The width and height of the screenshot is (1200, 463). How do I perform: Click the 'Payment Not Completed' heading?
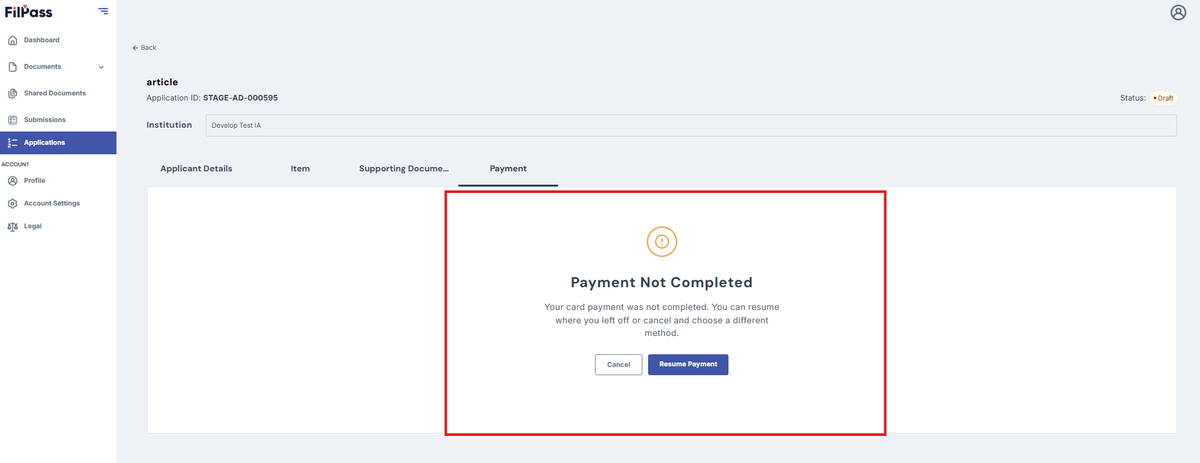662,283
